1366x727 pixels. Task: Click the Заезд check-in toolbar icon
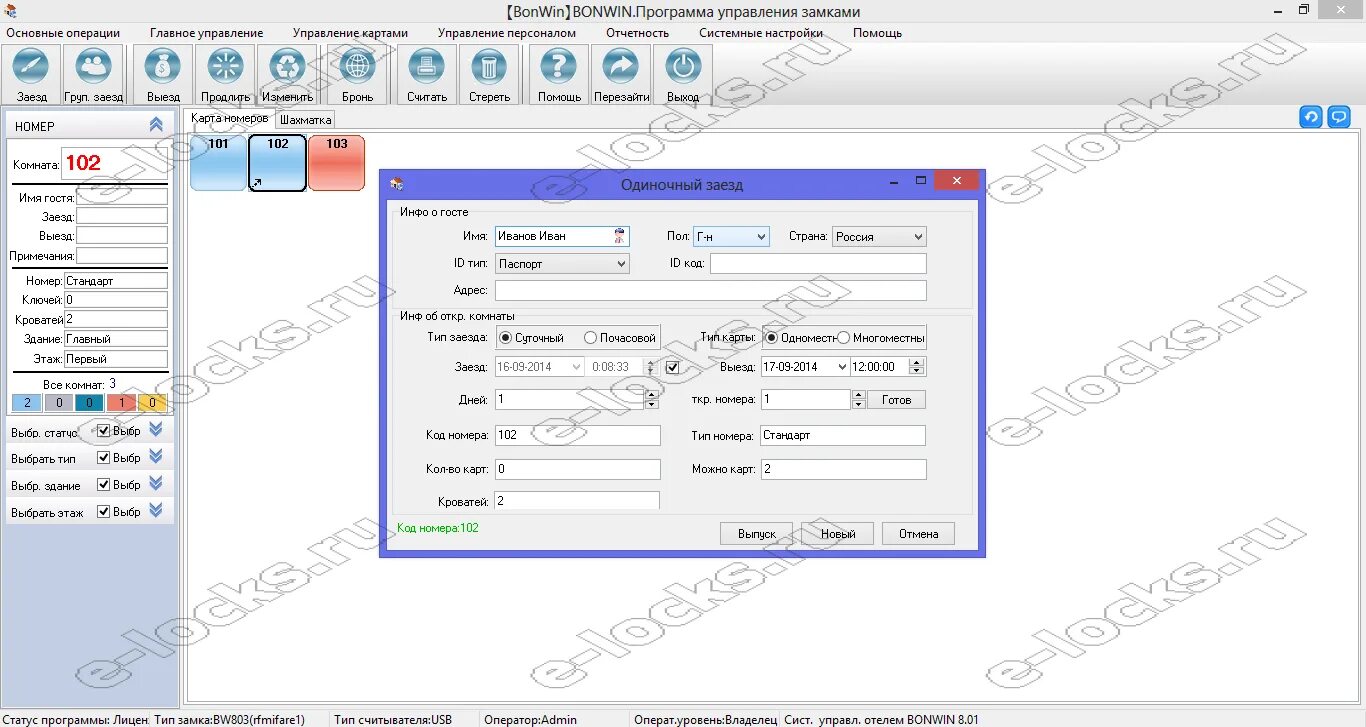[32, 75]
